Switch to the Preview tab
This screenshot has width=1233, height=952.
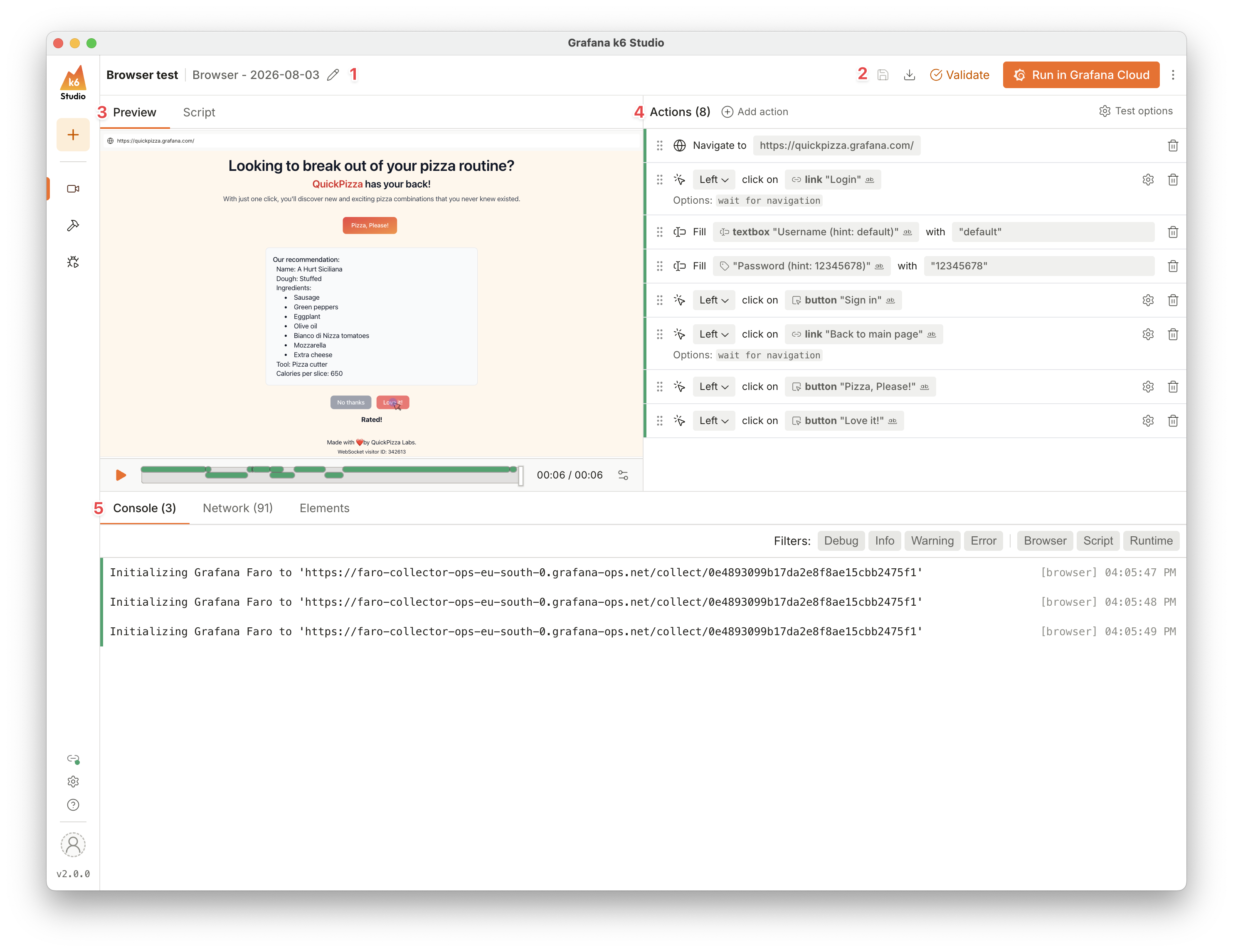pos(134,112)
